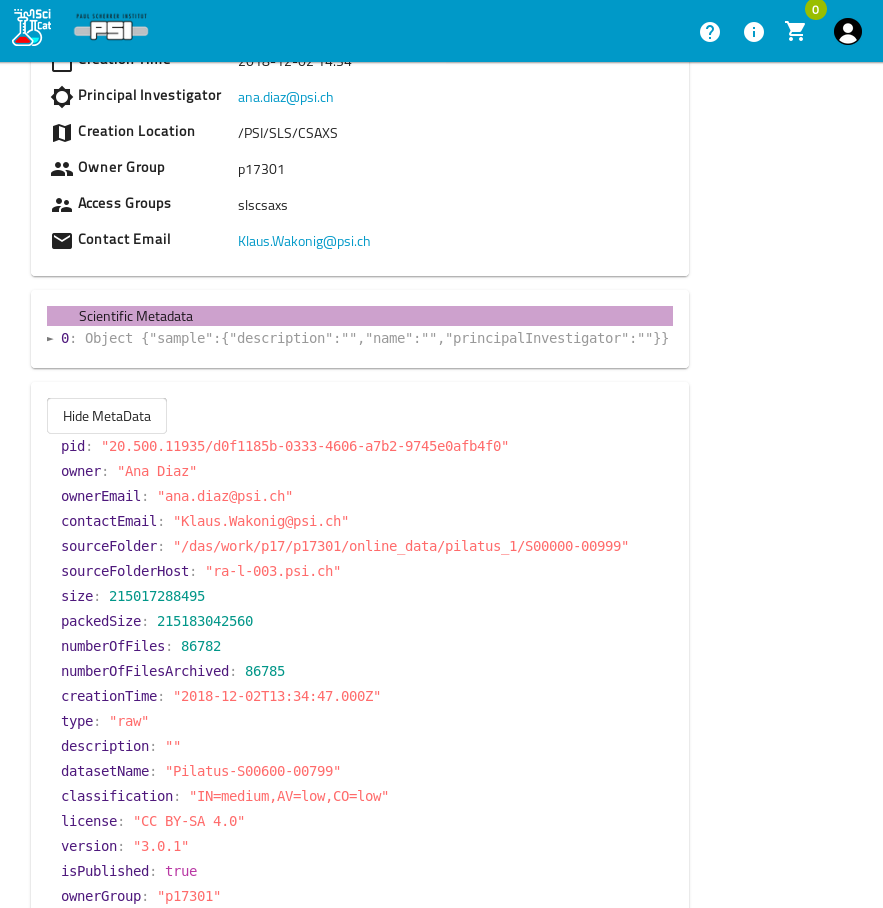Open the Klaus.Wakonig@psi.ch contact link

[304, 241]
